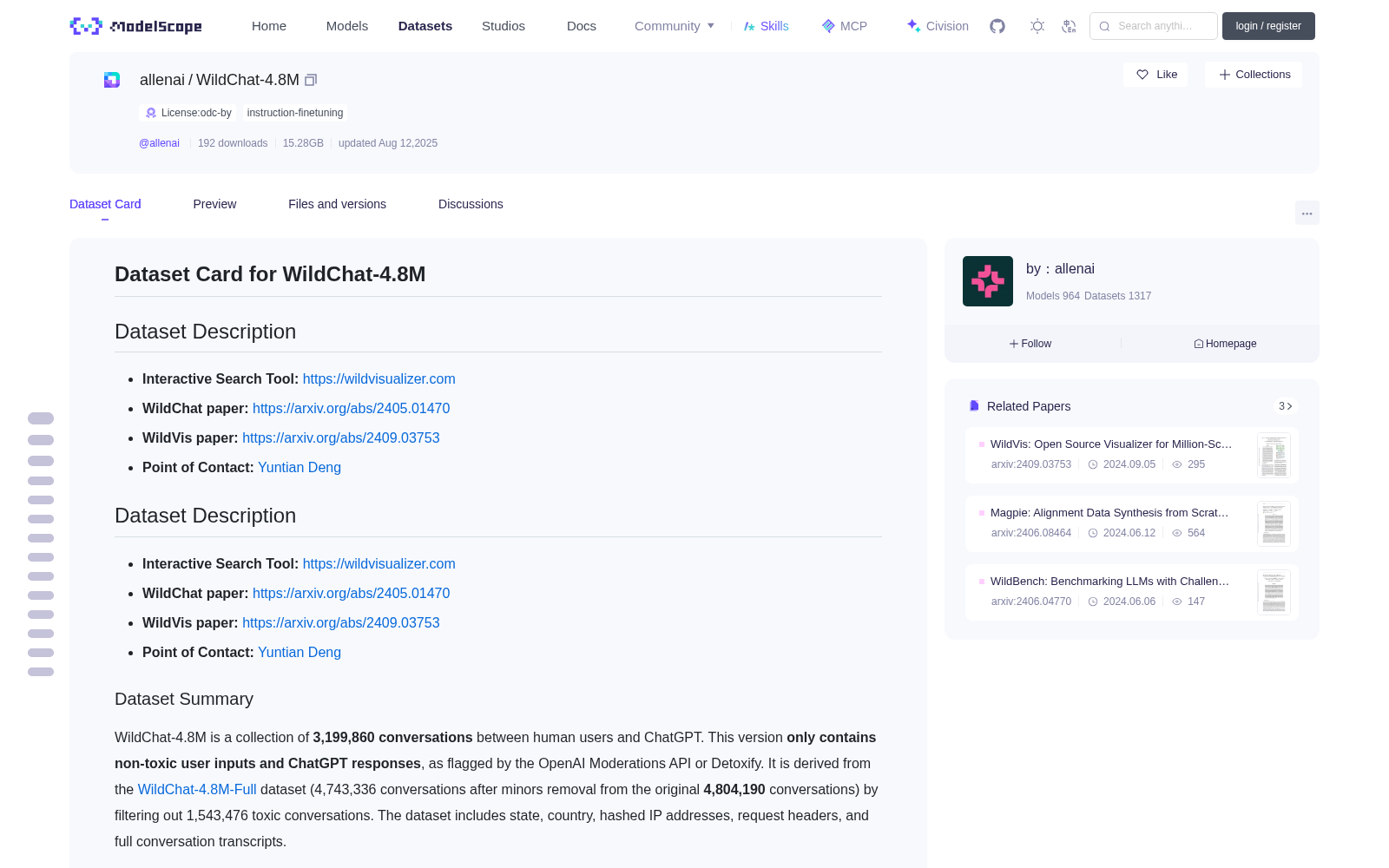Open first WildChat paper arxiv 2405.01470 link
The height and width of the screenshot is (868, 1389).
click(x=351, y=408)
